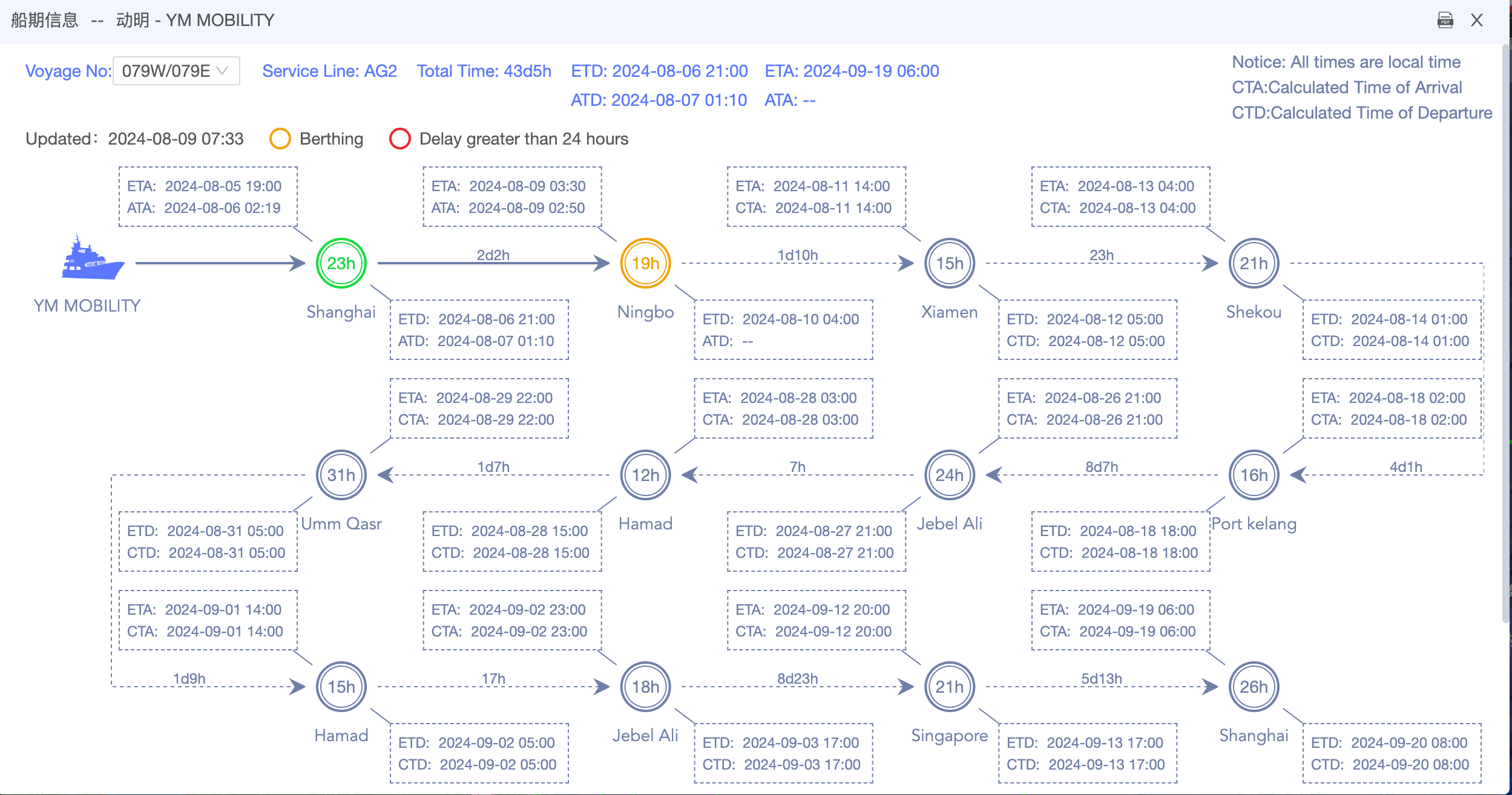Screen dimensions: 1512x795
Task: Click the green Shanghai 23h port node
Action: [341, 263]
